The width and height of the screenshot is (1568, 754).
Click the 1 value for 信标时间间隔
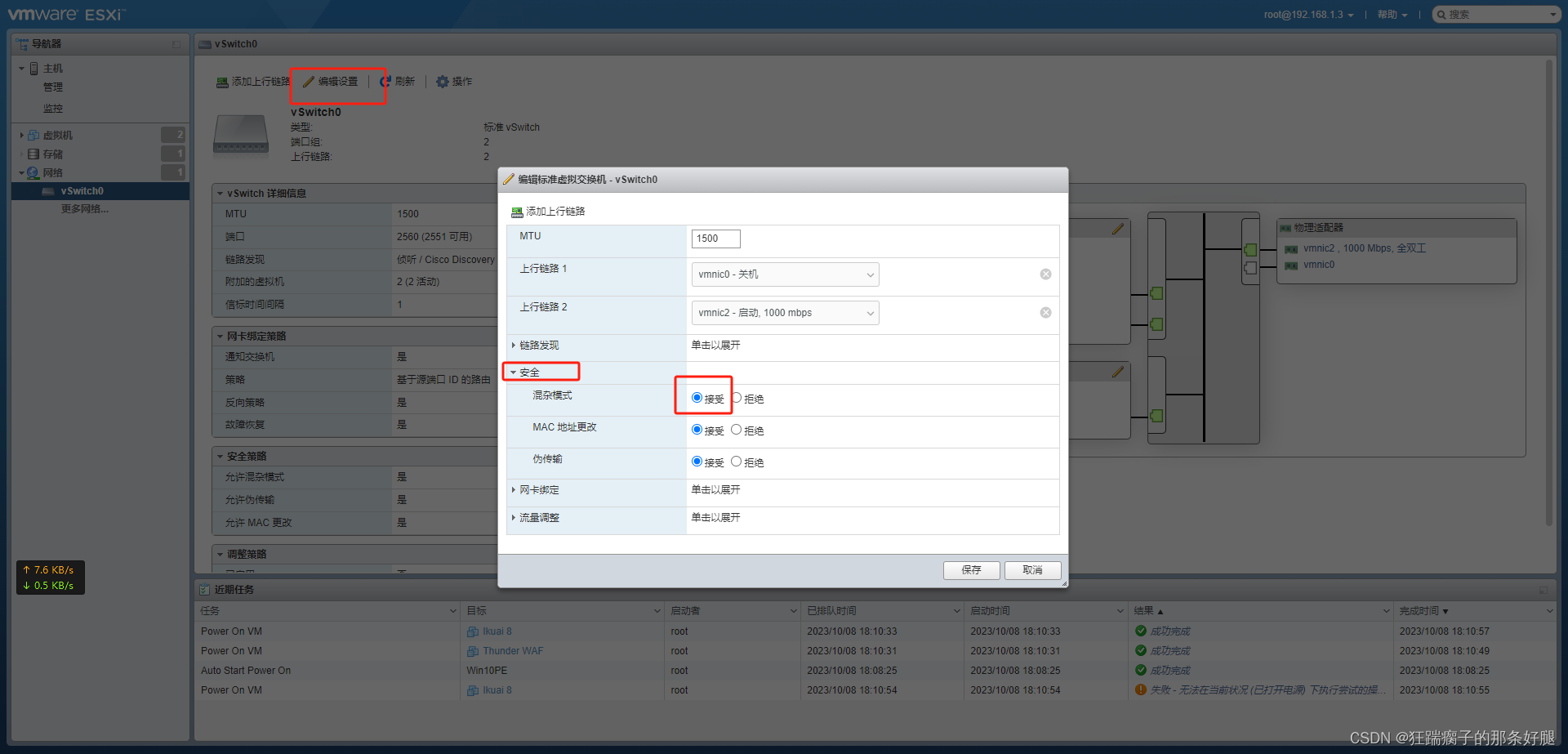[x=399, y=305]
